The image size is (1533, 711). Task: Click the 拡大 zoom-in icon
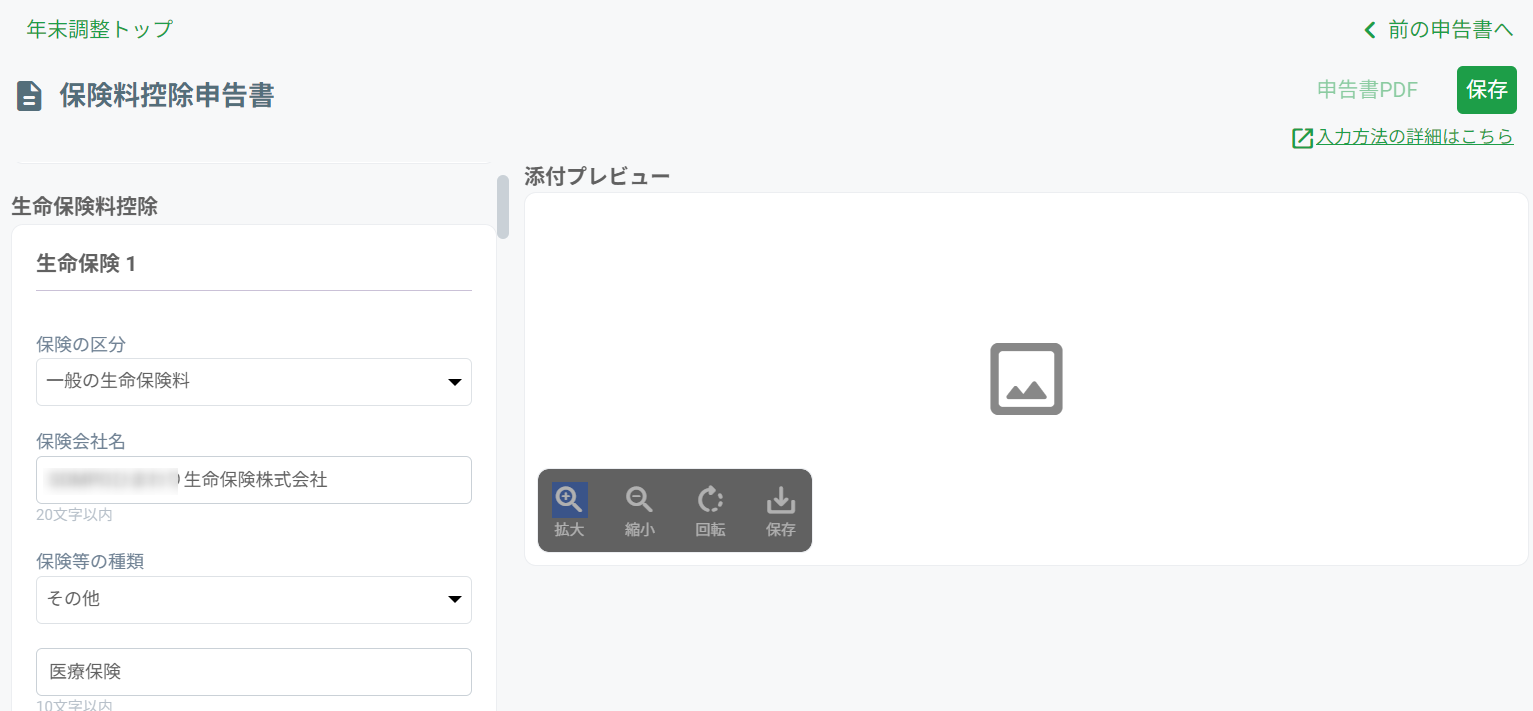click(569, 499)
